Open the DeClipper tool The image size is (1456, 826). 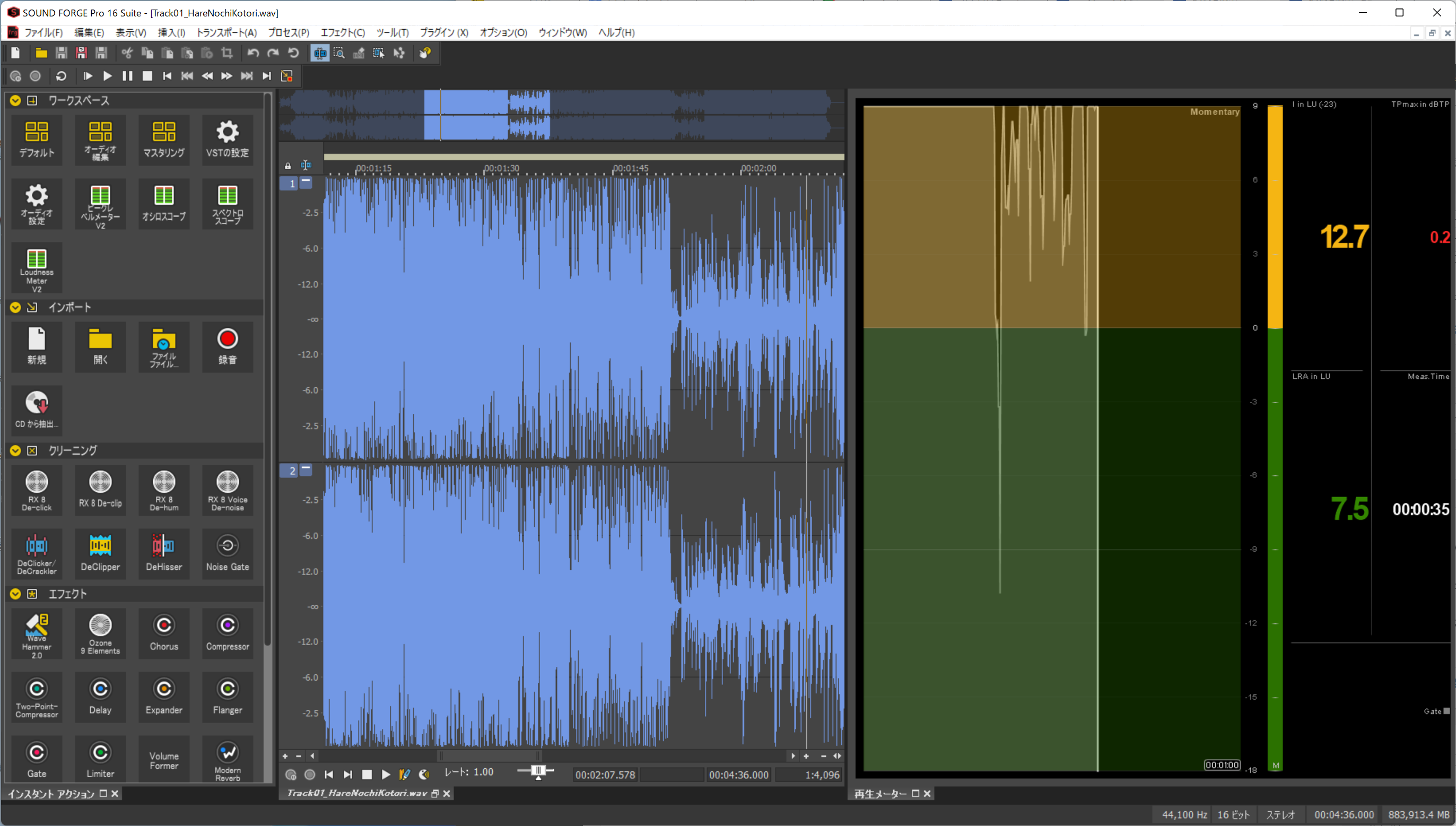click(100, 554)
